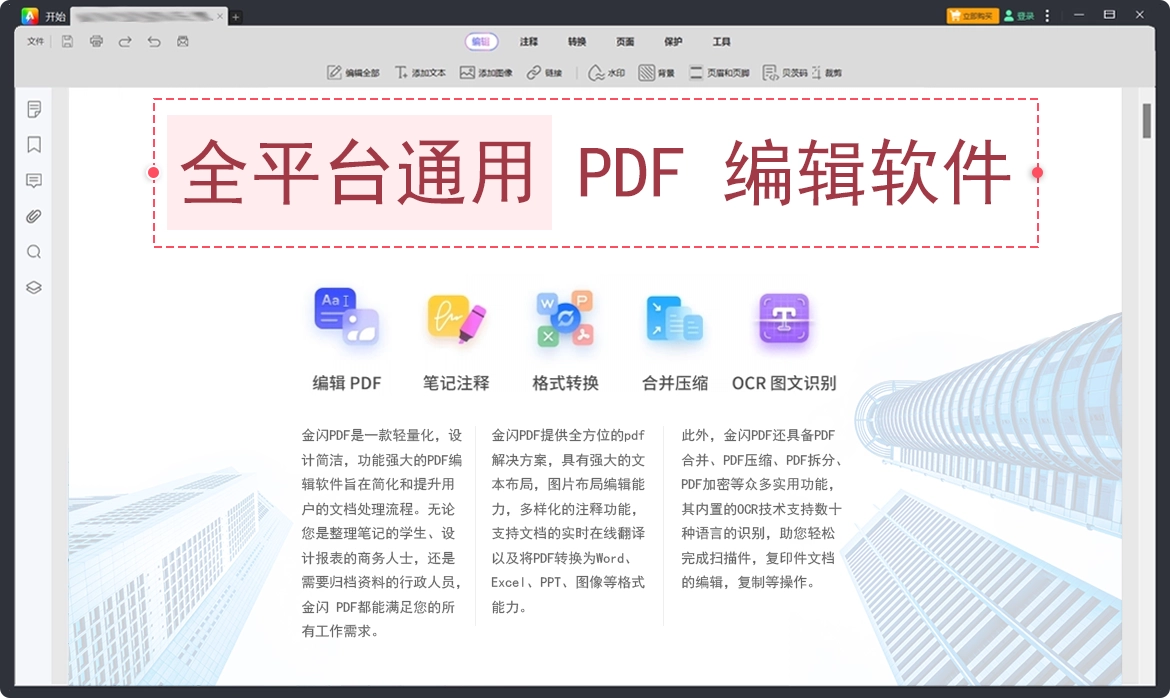The width and height of the screenshot is (1170, 698).
Task: Select the 裁剪 crop tool
Action: click(827, 72)
